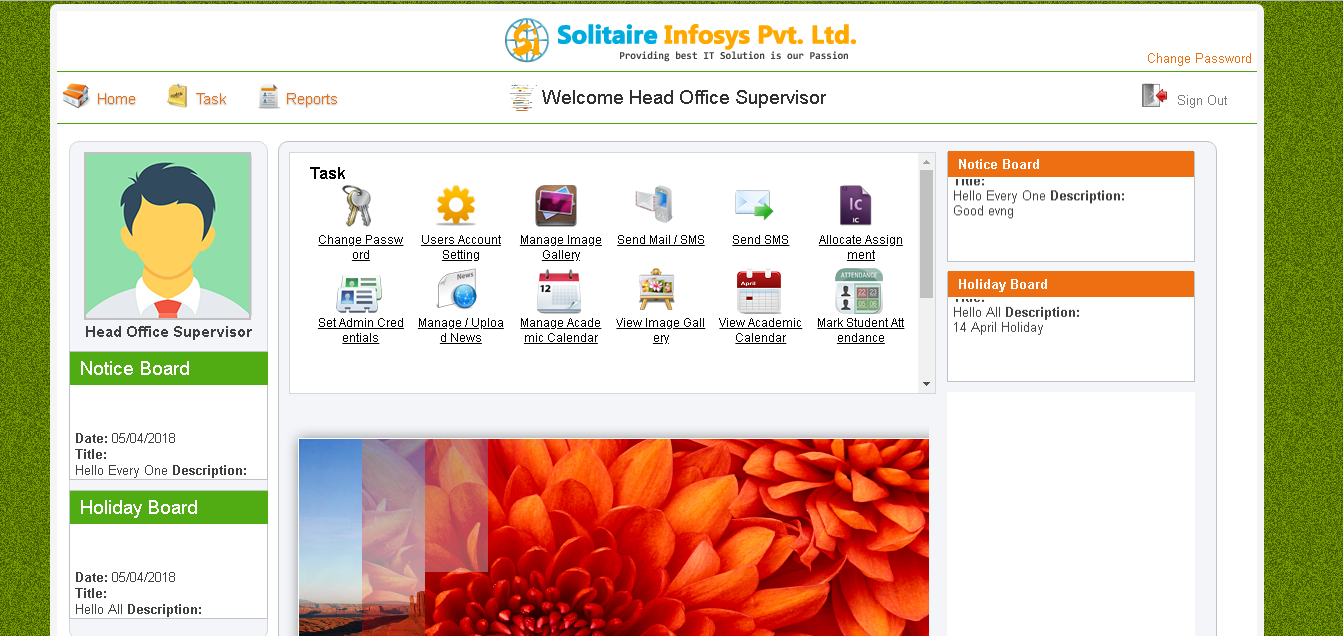This screenshot has height=636, width=1343.
Task: Open the 'Allocate Assignment' text link
Action: pos(861,247)
